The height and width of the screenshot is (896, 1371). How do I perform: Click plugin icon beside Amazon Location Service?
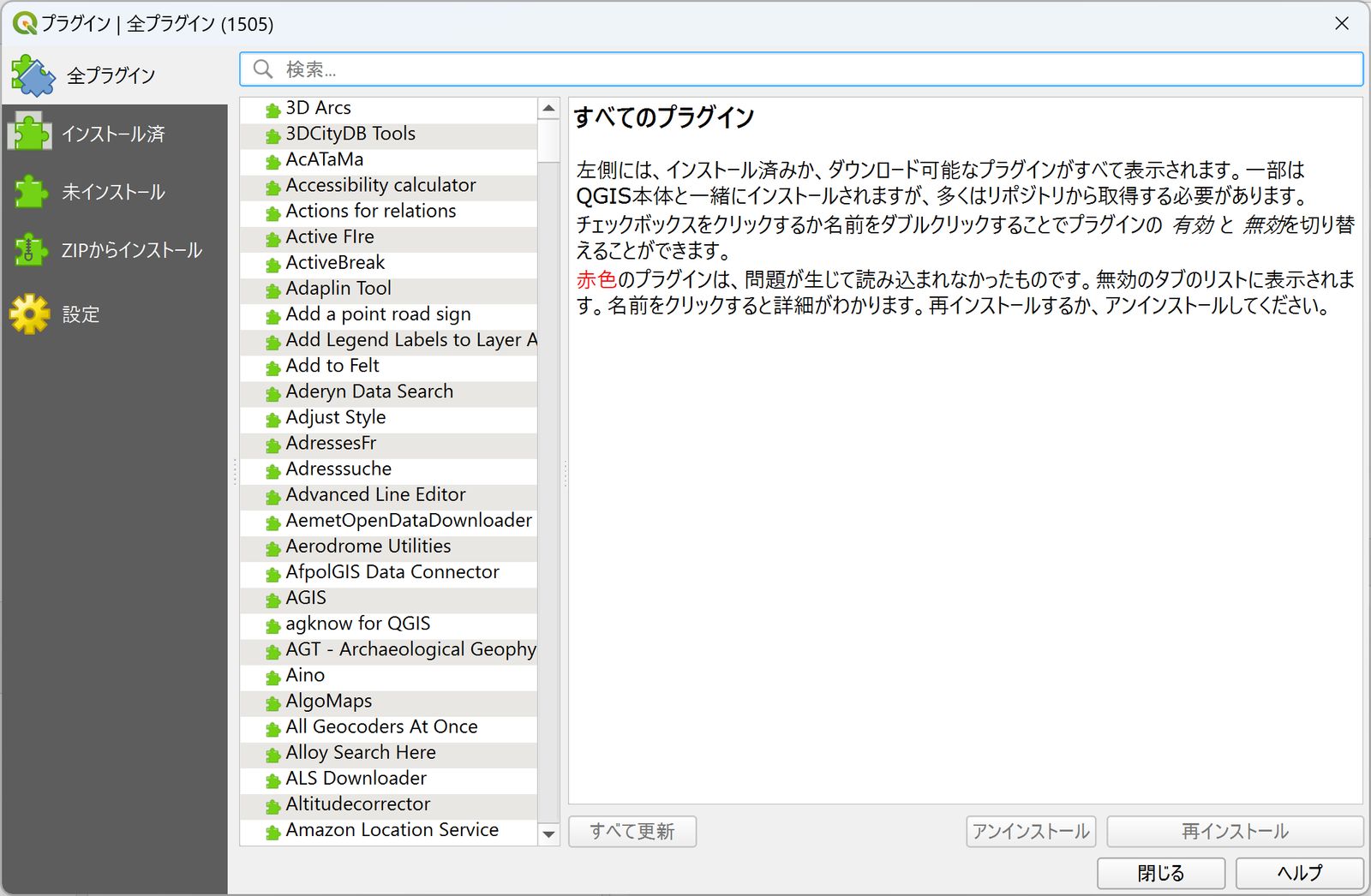273,832
